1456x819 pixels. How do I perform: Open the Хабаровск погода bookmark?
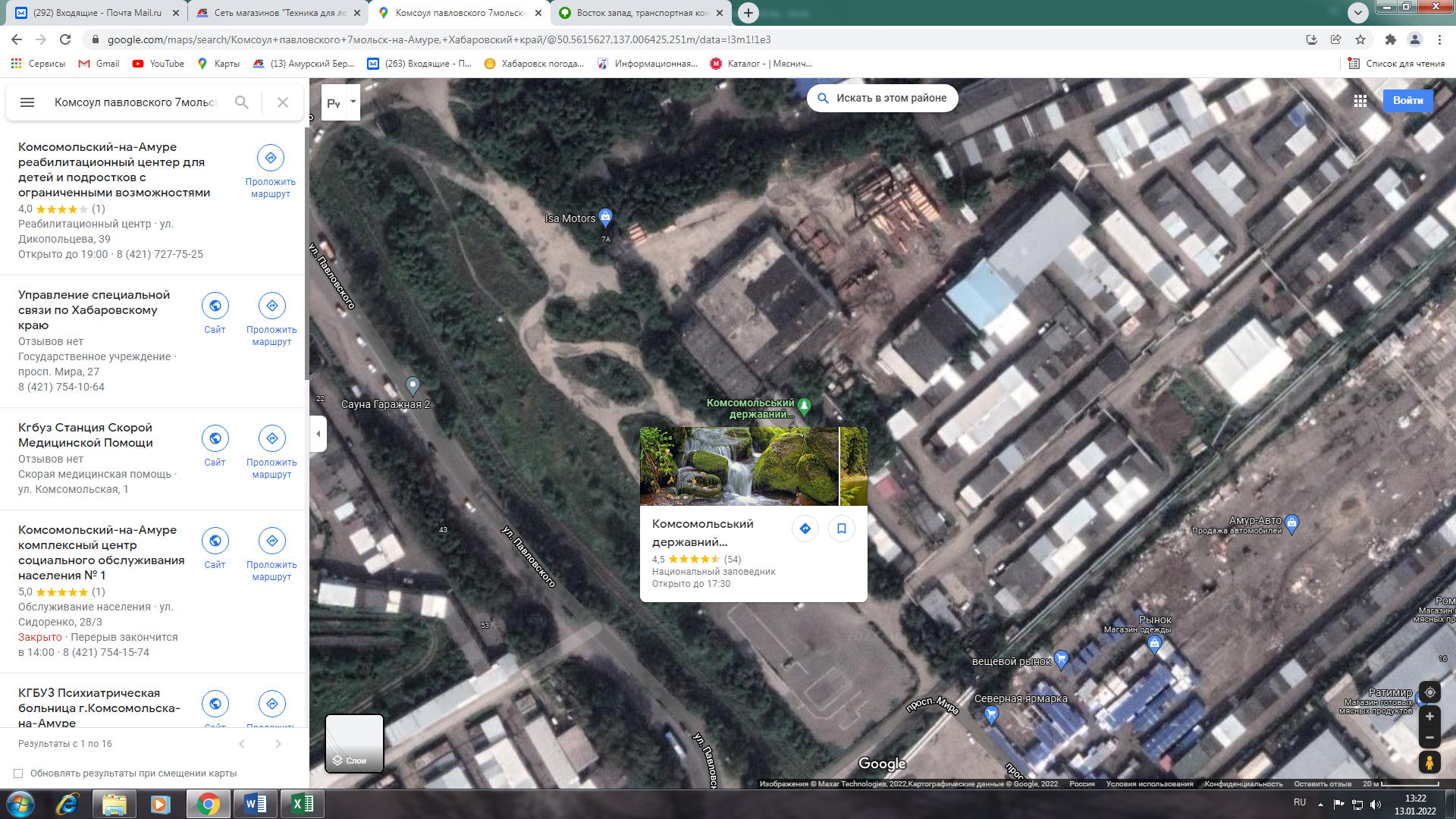pos(534,64)
